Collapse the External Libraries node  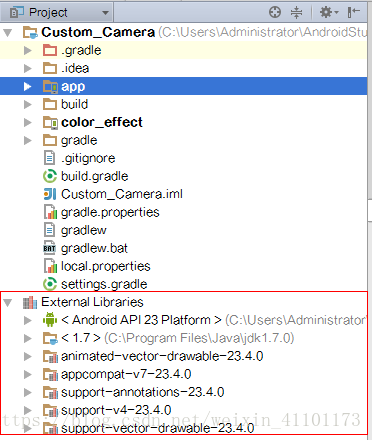8,303
